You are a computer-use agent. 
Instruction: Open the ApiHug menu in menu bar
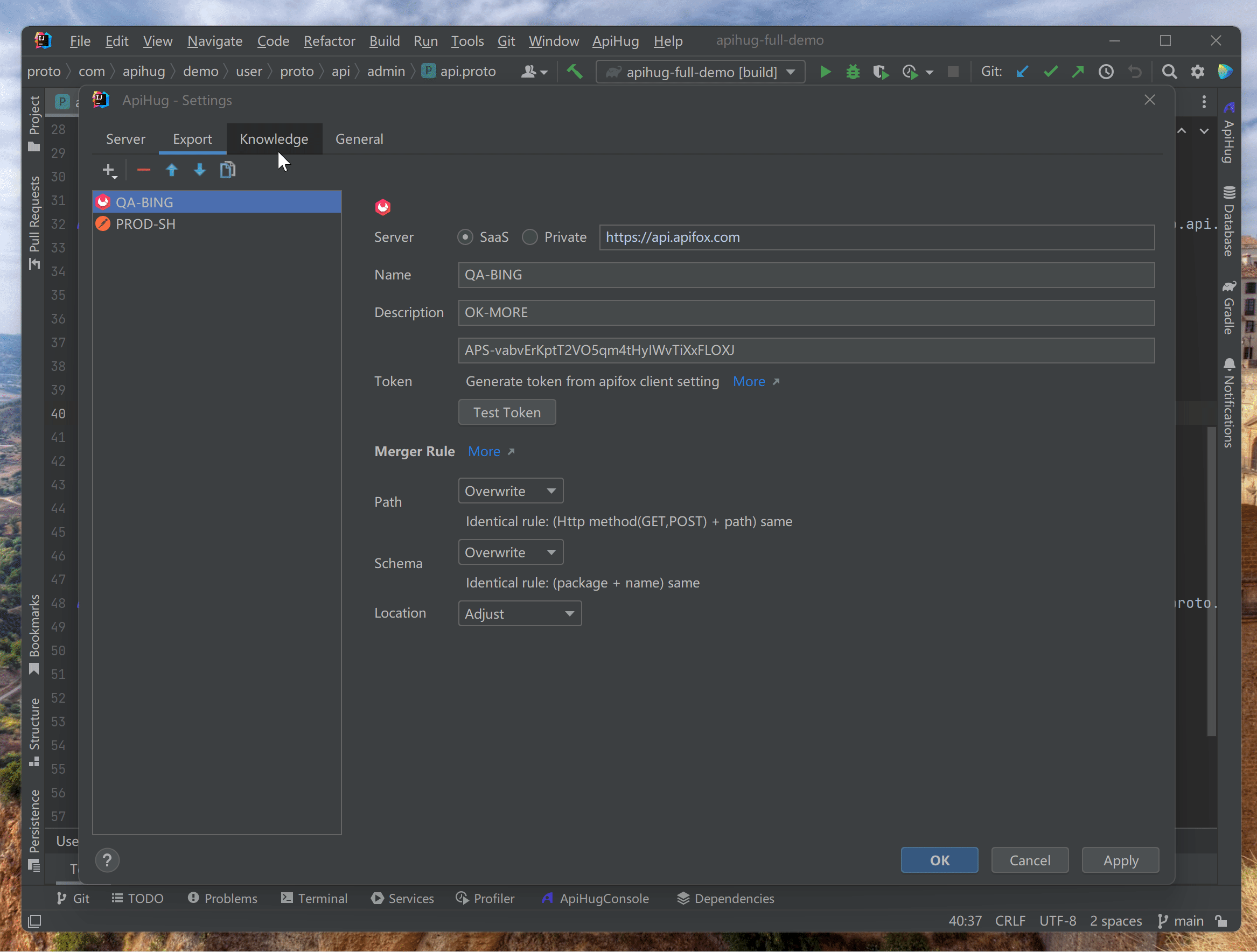[616, 41]
